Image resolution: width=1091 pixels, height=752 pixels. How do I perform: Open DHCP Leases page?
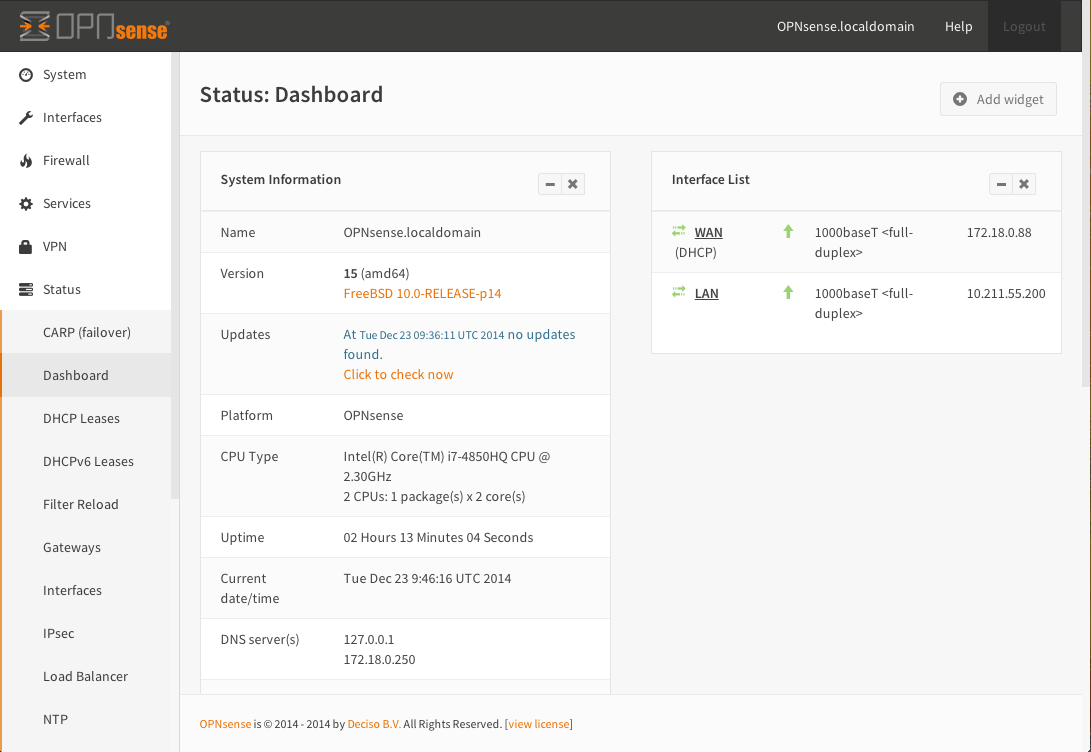86,419
